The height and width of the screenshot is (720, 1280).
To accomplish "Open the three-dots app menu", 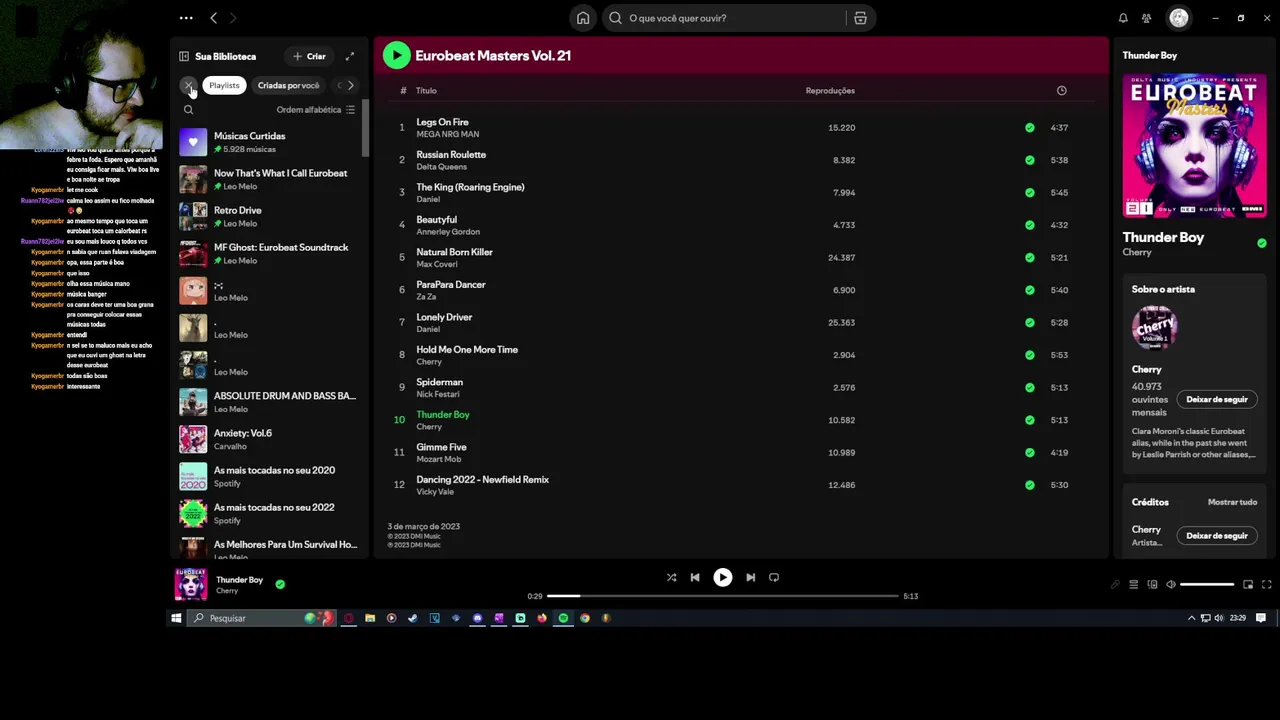I will (186, 18).
